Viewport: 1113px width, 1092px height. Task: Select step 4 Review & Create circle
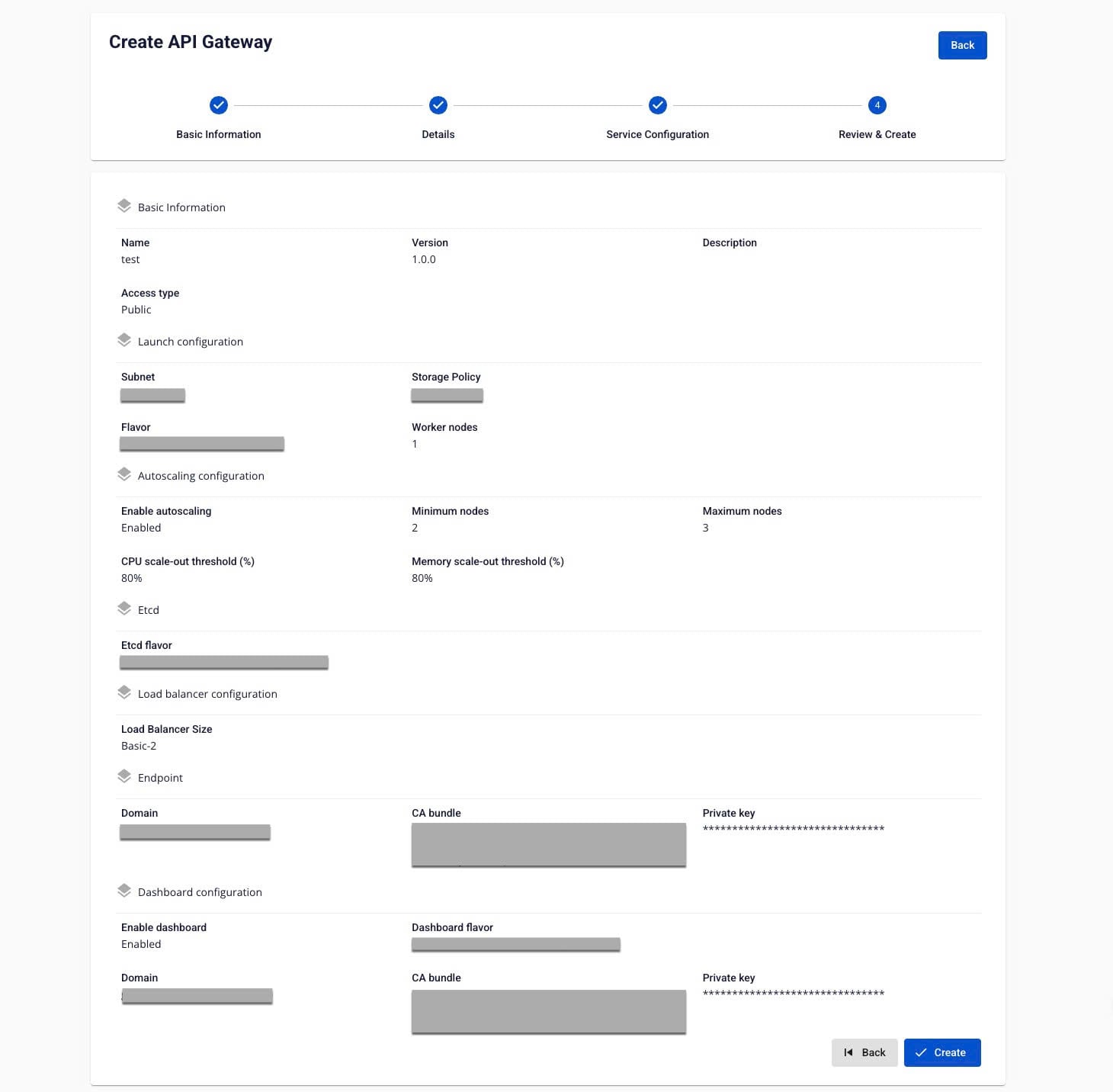877,105
